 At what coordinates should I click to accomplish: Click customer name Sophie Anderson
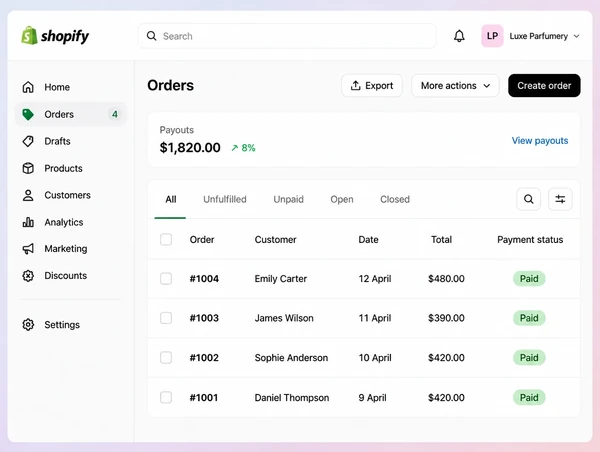291,357
